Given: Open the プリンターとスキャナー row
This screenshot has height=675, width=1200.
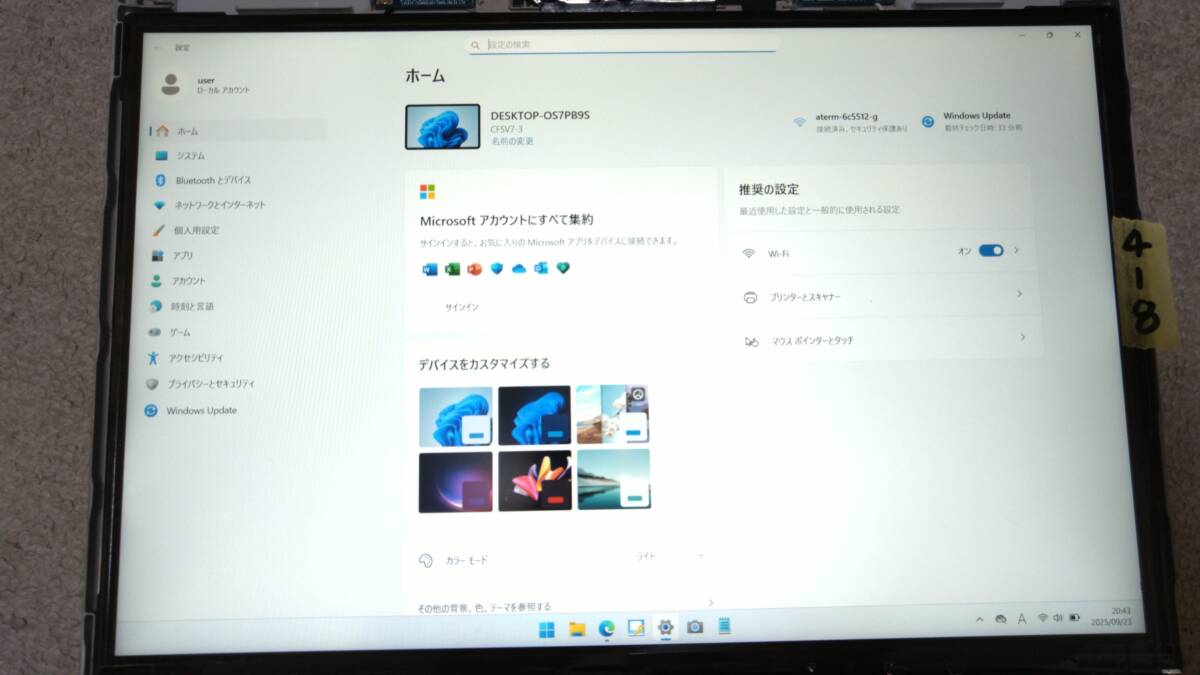Looking at the screenshot, I should point(884,297).
